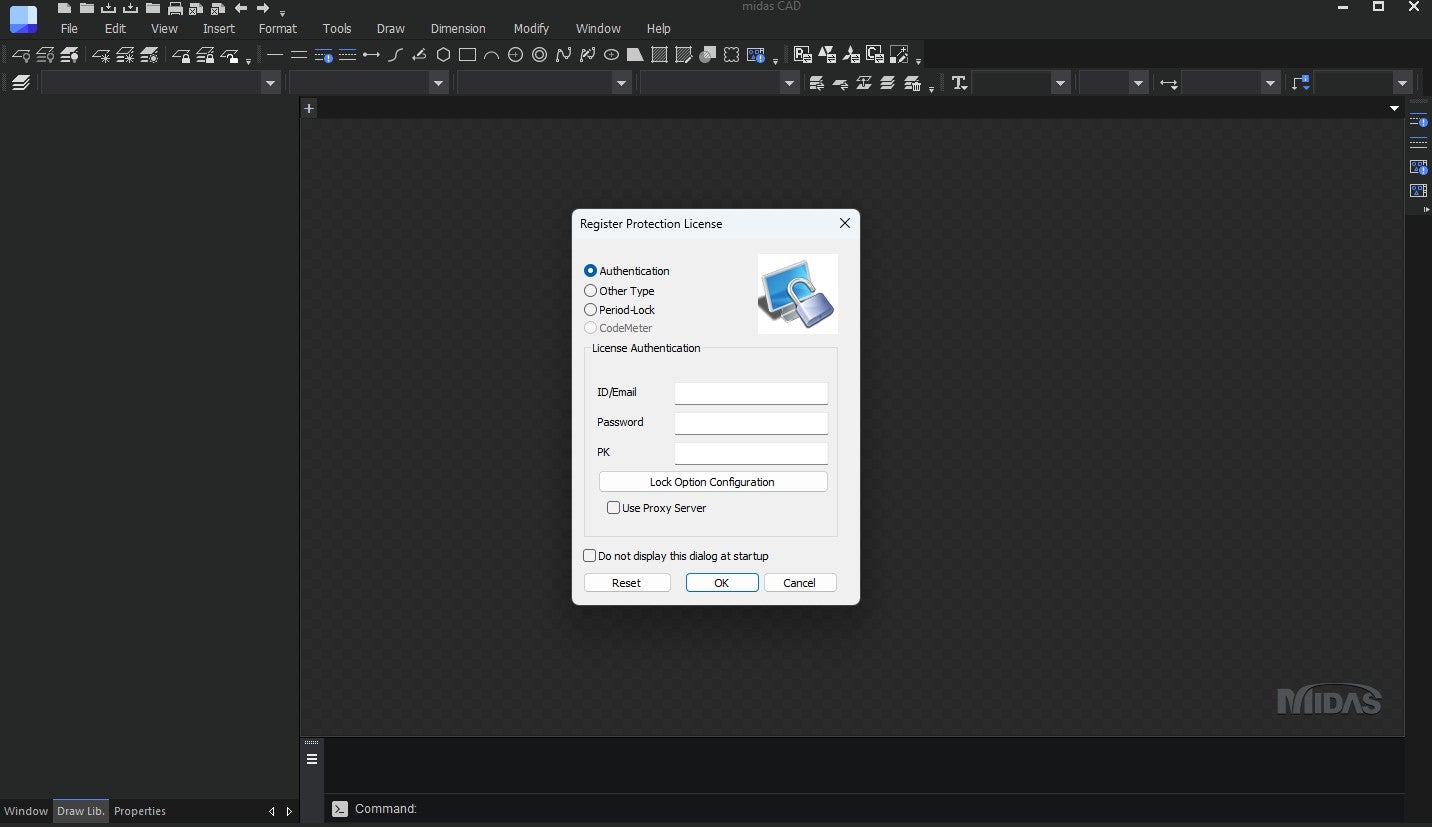Click the text style T icon

coord(959,83)
